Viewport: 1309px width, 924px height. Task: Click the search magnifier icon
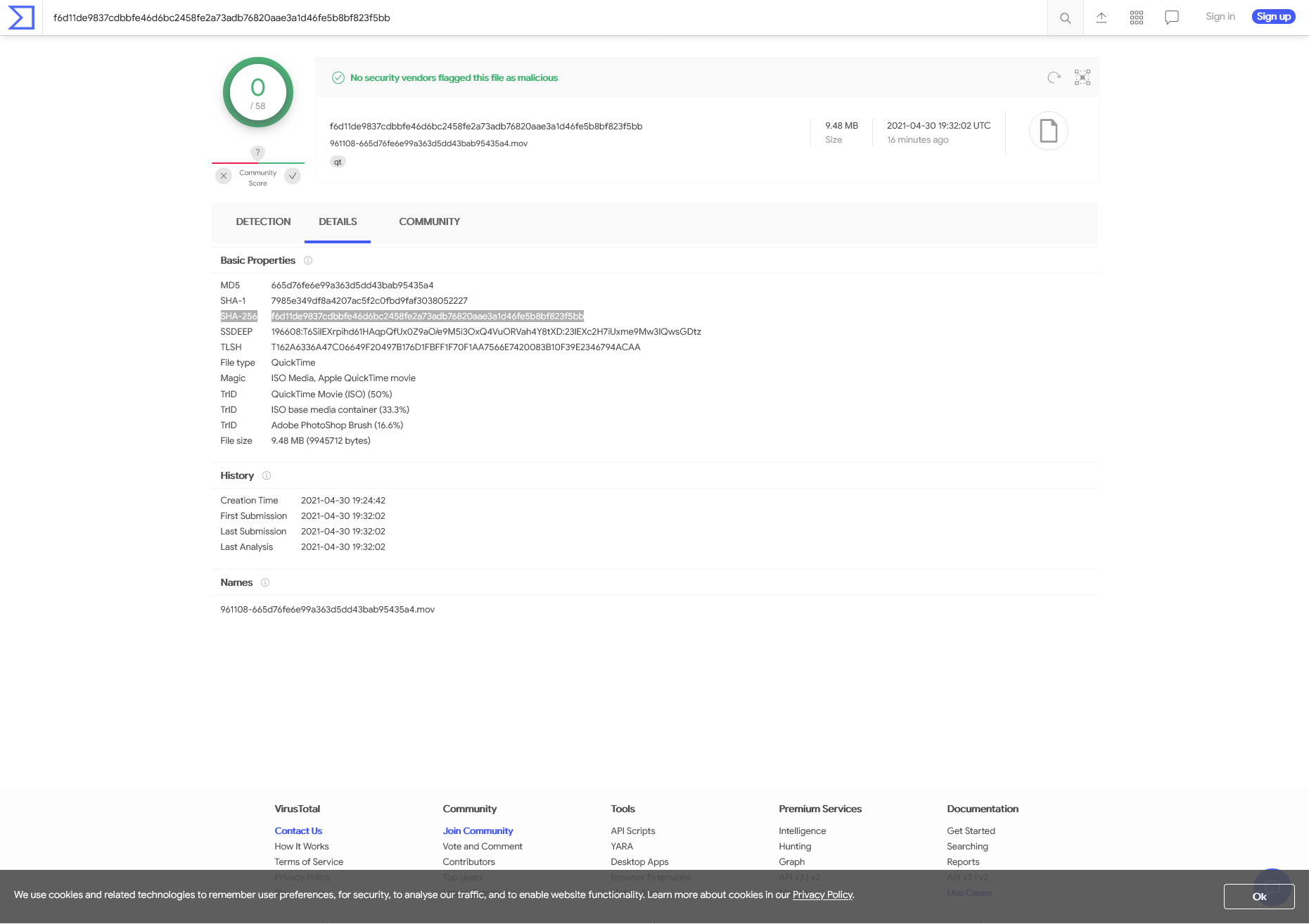click(x=1066, y=18)
